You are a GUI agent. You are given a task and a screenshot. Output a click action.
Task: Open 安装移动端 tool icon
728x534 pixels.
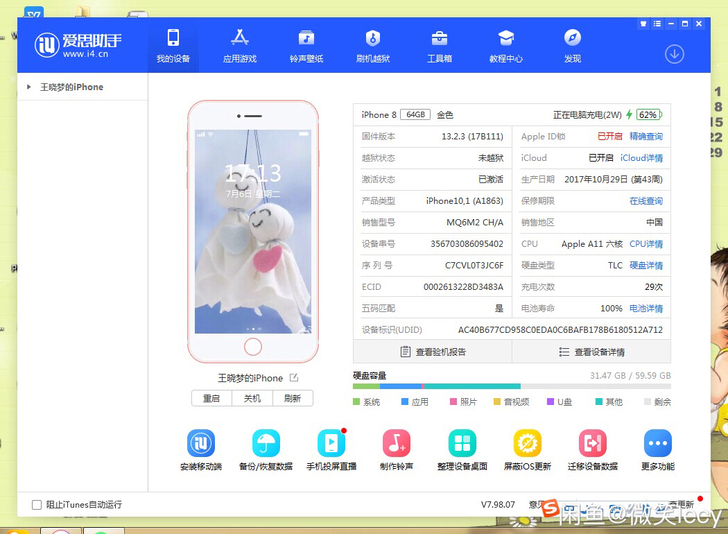tap(201, 443)
